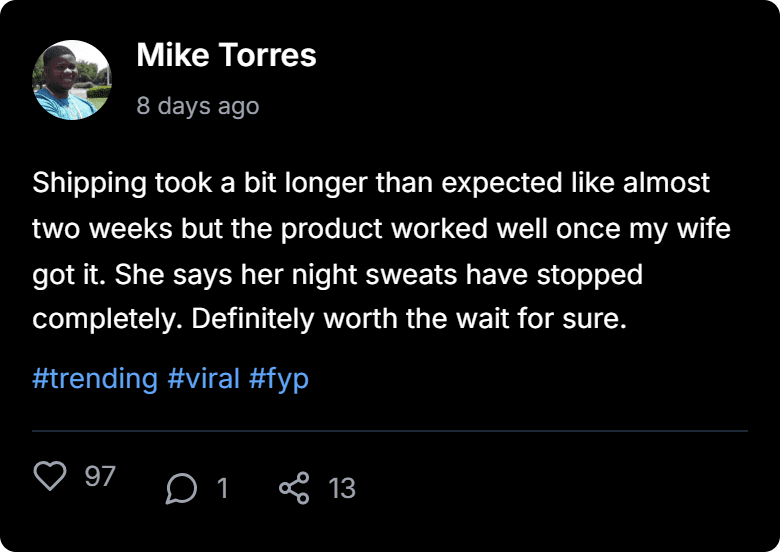Click the line starting "Shipping took a bit longer"
Image resolution: width=780 pixels, height=552 pixels.
370,184
